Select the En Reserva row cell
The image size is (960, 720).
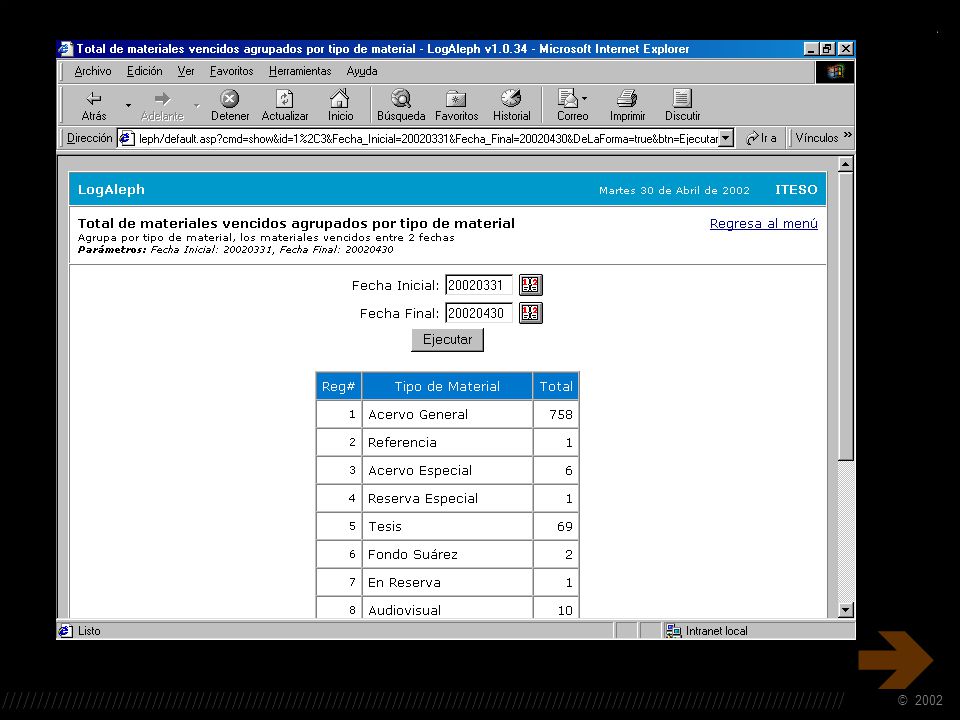pos(447,582)
